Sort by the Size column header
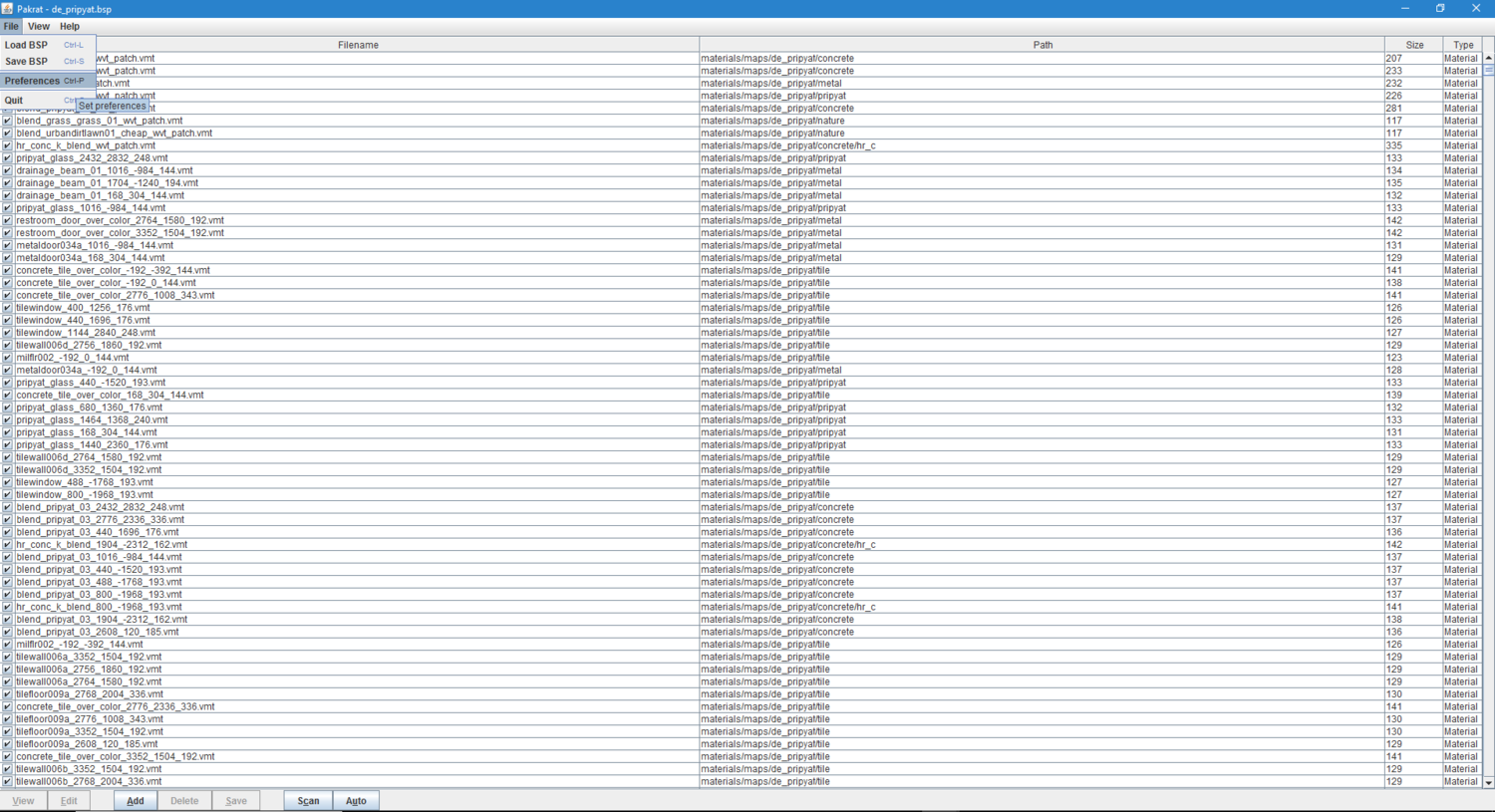Viewport: 1495px width, 812px height. [1413, 45]
